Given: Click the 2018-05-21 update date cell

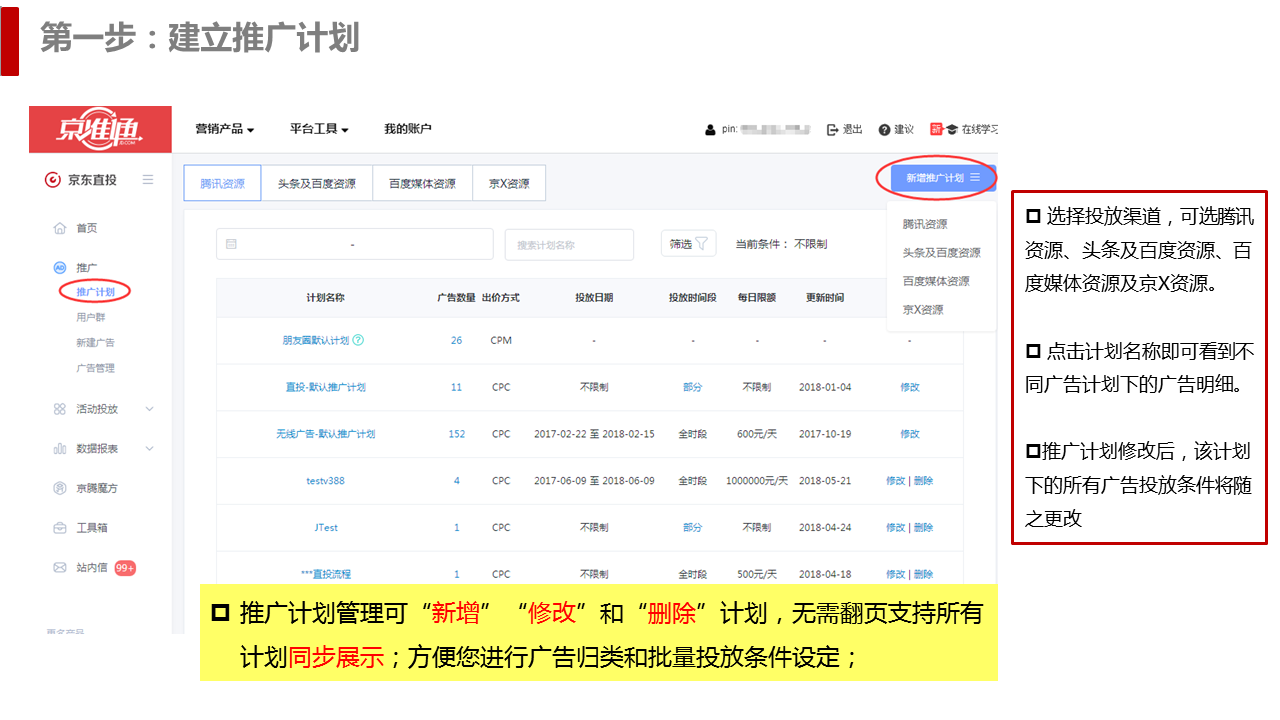Looking at the screenshot, I should pyautogui.click(x=825, y=481).
